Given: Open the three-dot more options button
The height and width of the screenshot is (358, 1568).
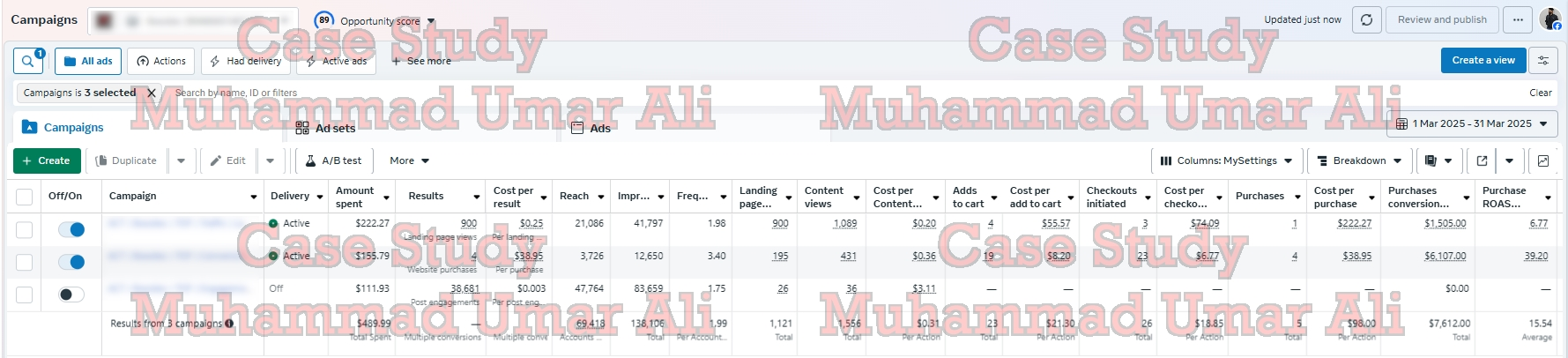Looking at the screenshot, I should [x=1517, y=19].
